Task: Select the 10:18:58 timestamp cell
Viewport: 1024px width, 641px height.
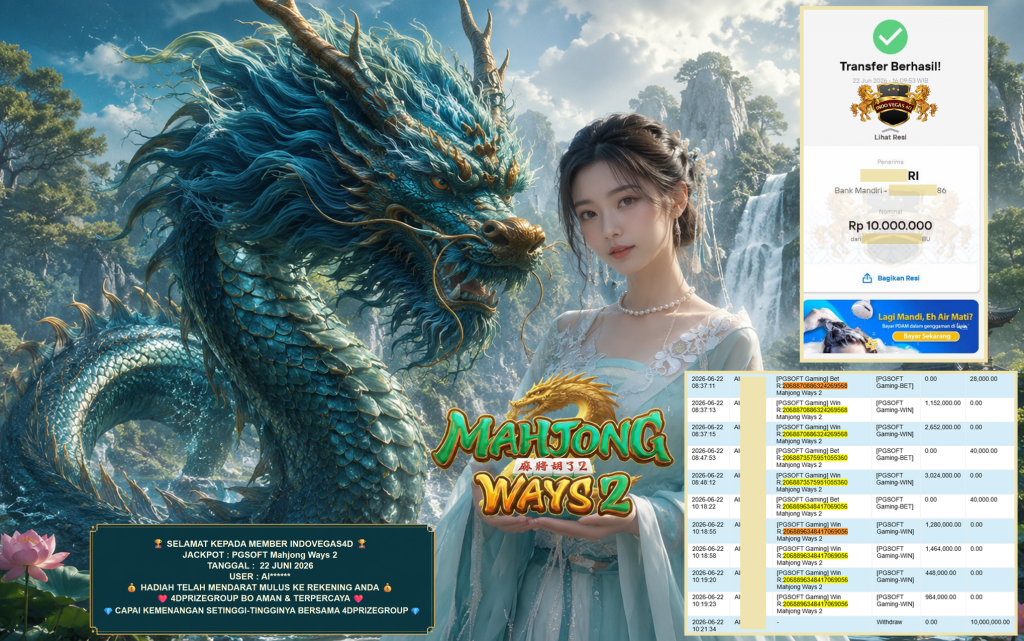Action: tap(707, 552)
